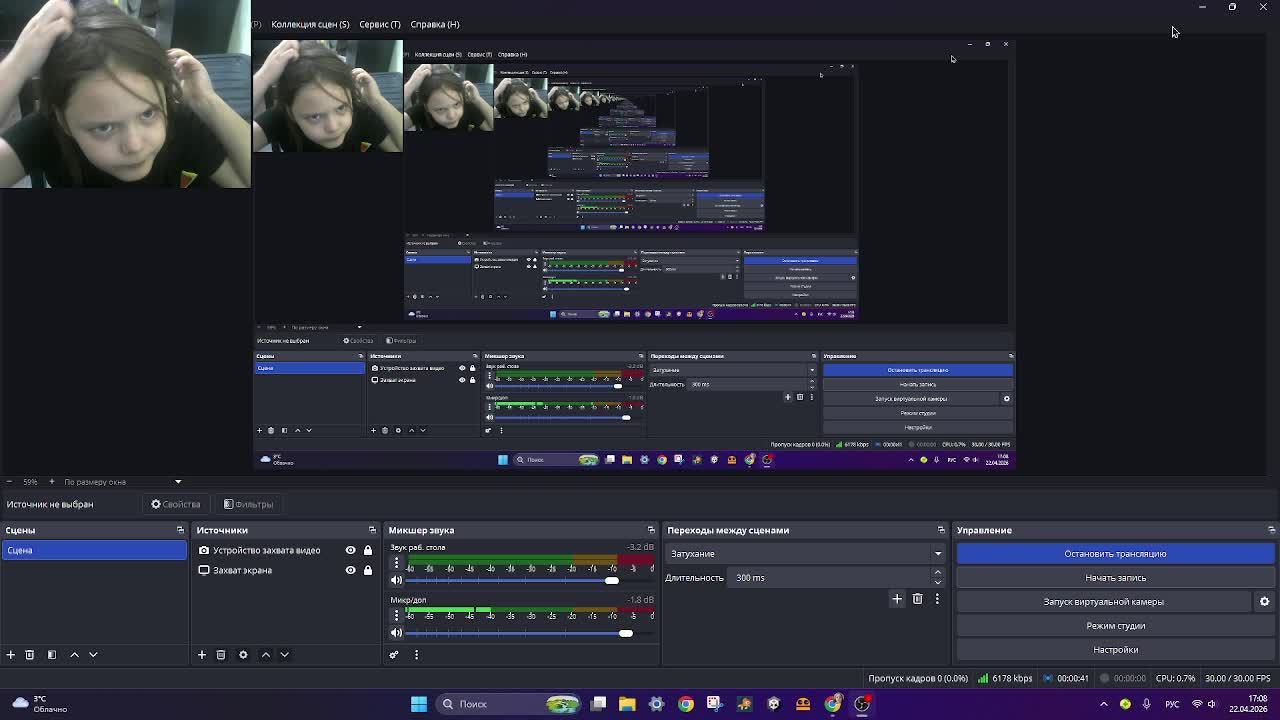Open transition properties three-dot menu

pyautogui.click(x=937, y=599)
